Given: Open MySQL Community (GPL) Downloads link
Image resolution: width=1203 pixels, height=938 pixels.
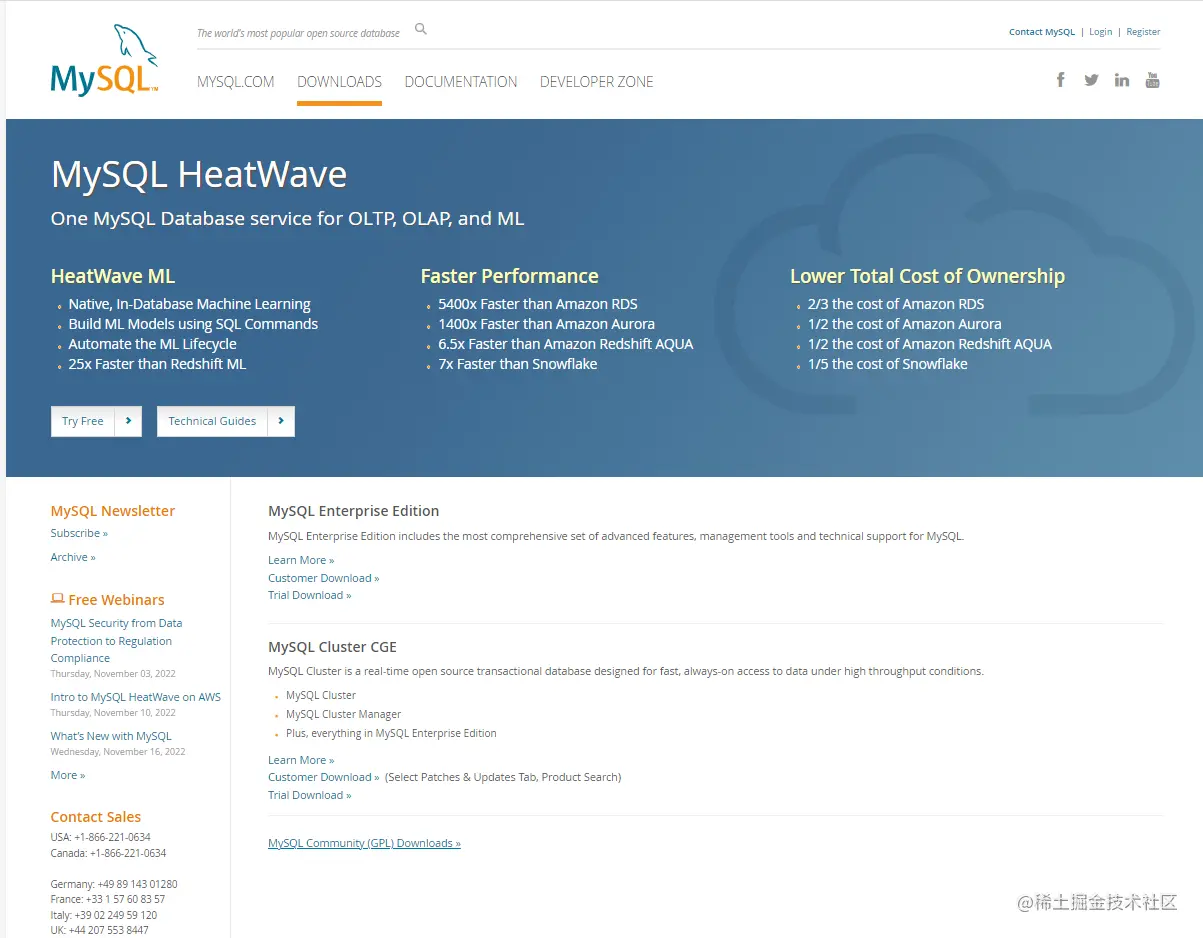Looking at the screenshot, I should click(x=364, y=843).
